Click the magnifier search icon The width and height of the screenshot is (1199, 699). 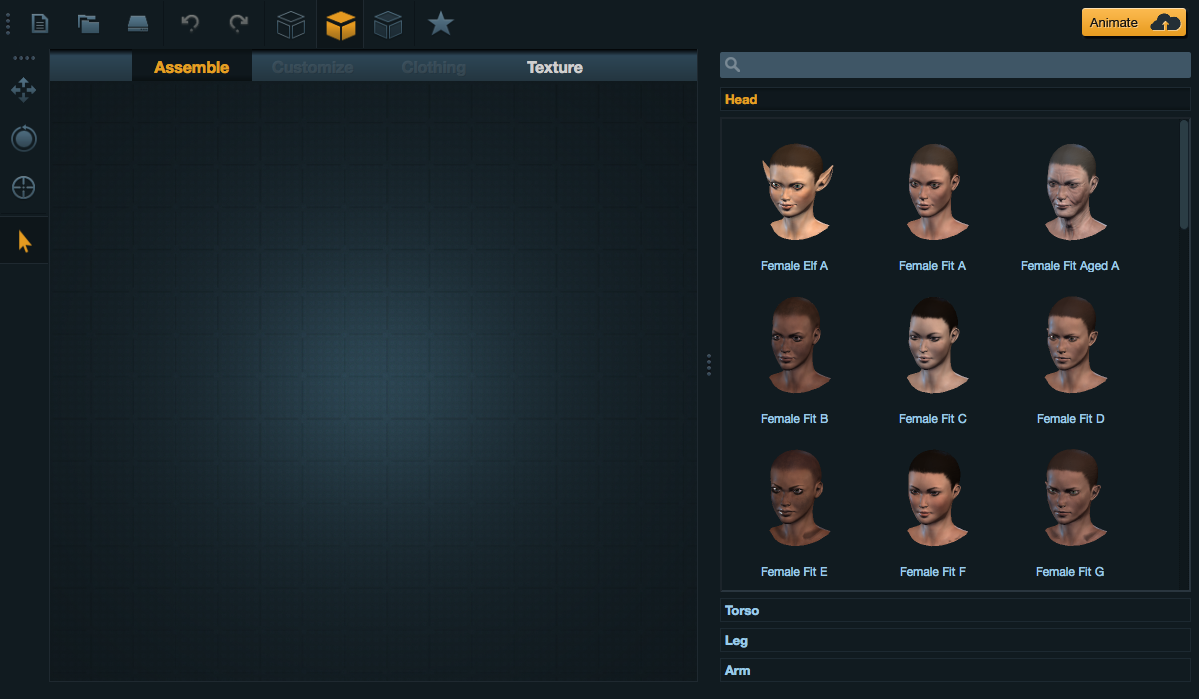pyautogui.click(x=733, y=64)
